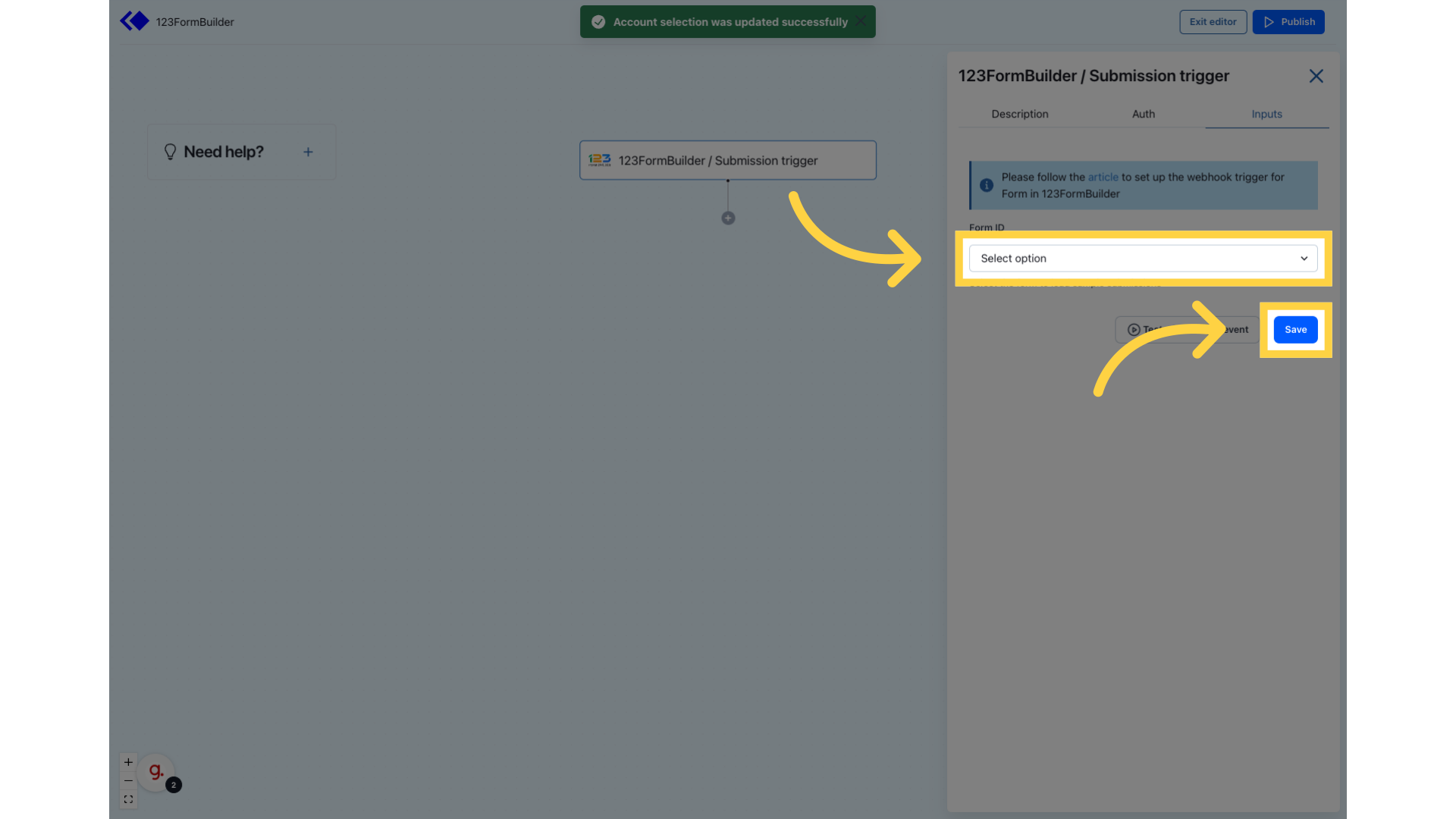Publish the workflow
This screenshot has height=819, width=1456.
(x=1288, y=22)
